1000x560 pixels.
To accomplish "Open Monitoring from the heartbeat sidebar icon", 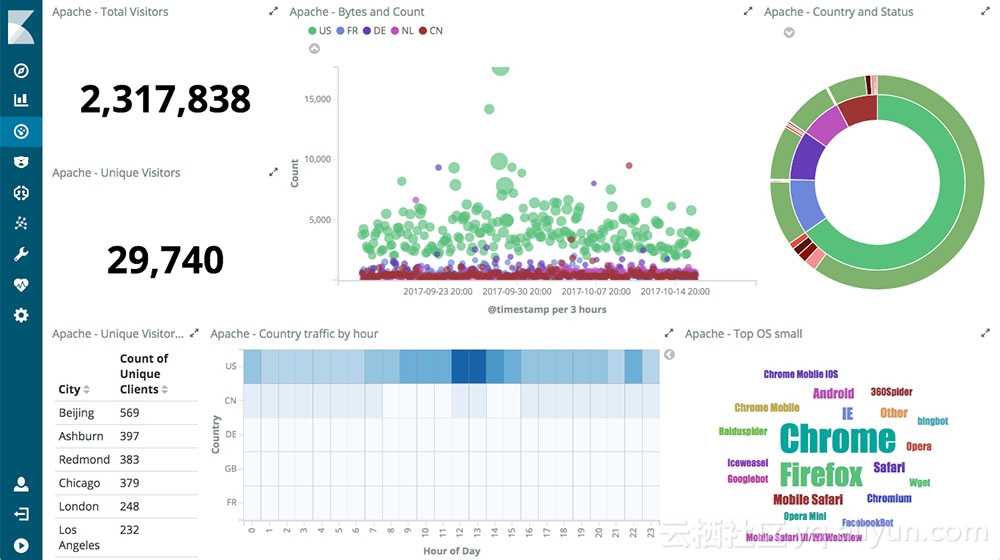I will click(21, 285).
